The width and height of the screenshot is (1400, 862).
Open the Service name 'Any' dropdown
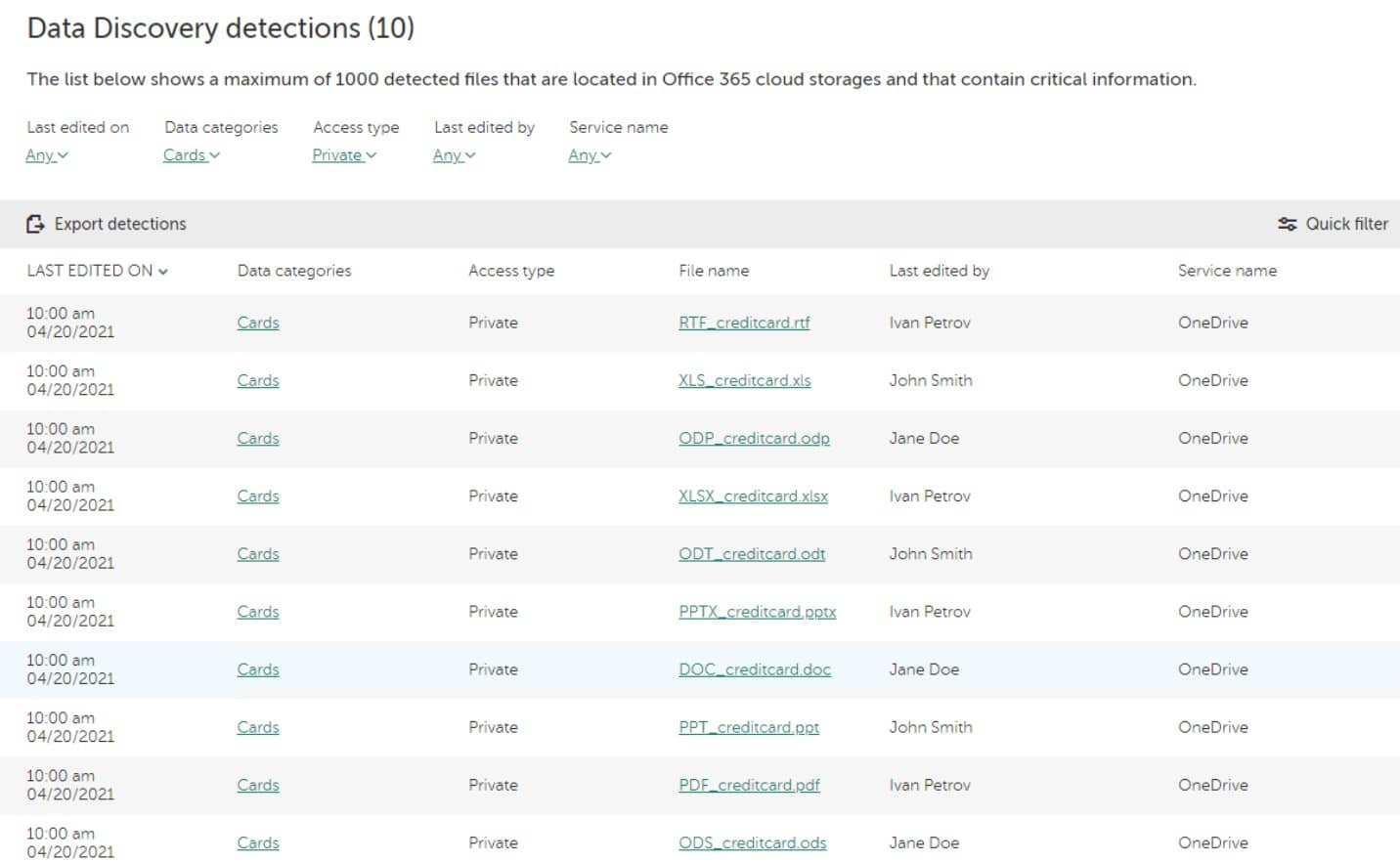pos(589,154)
